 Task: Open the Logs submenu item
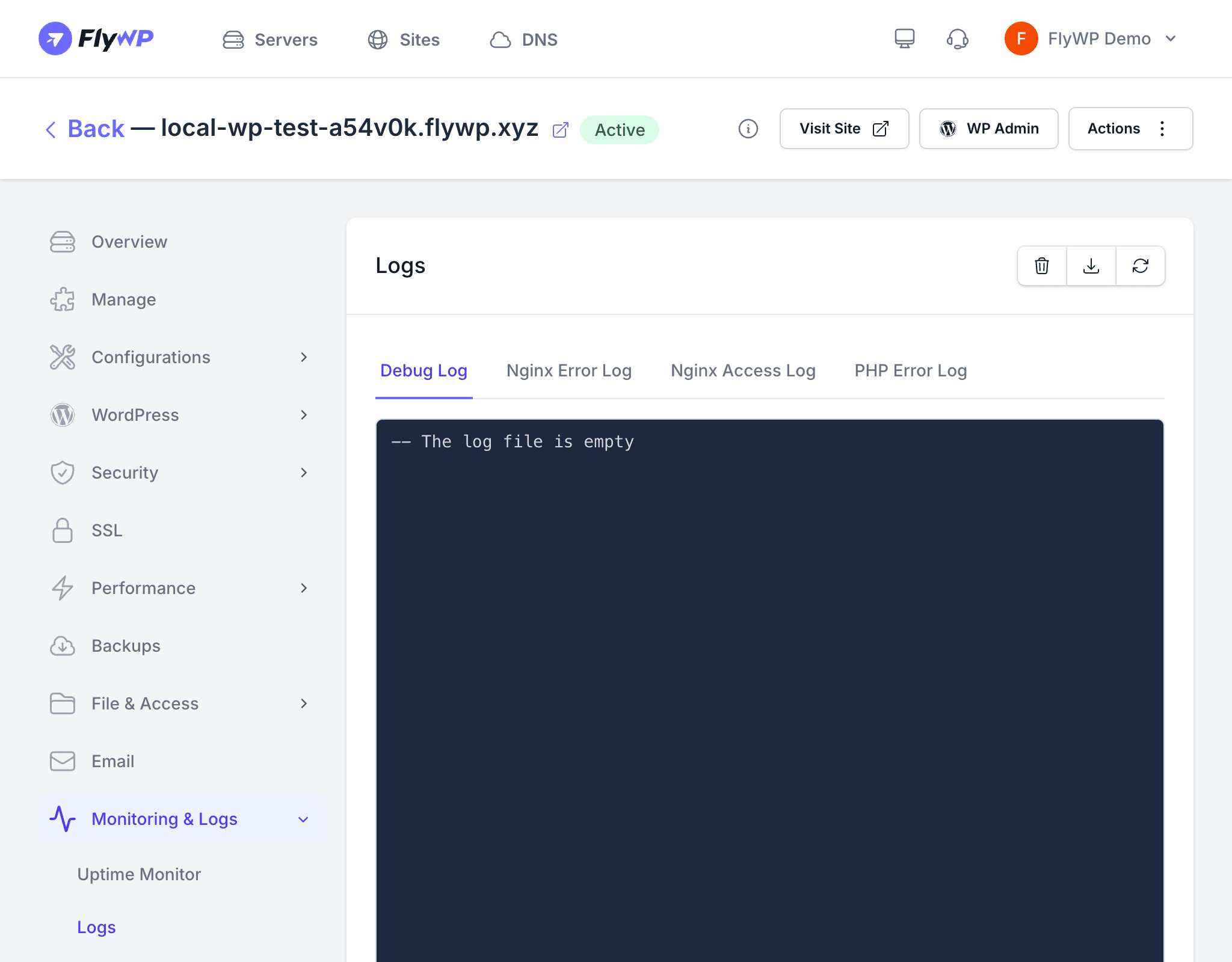pos(96,927)
